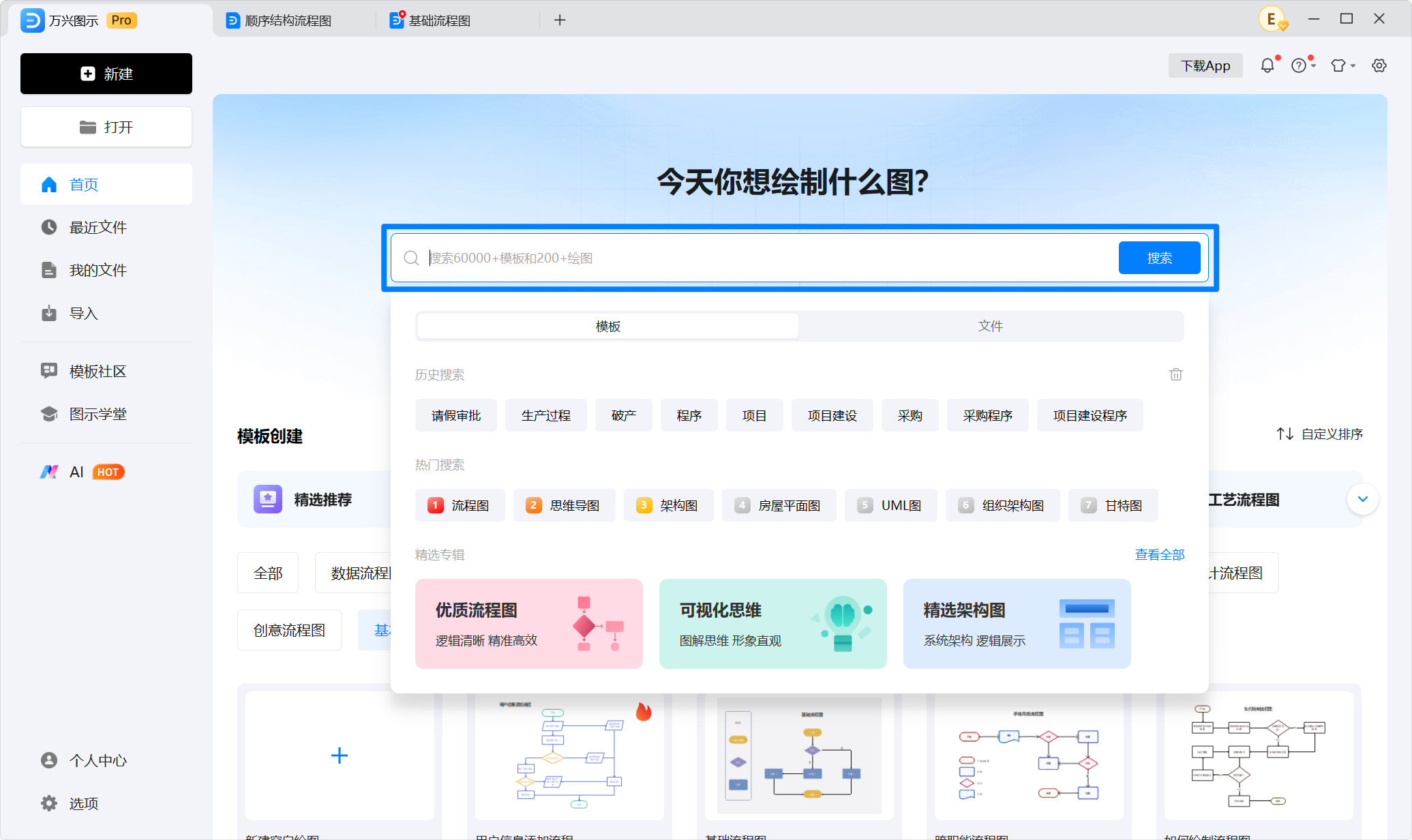Open 个人中心 personal center

[106, 760]
